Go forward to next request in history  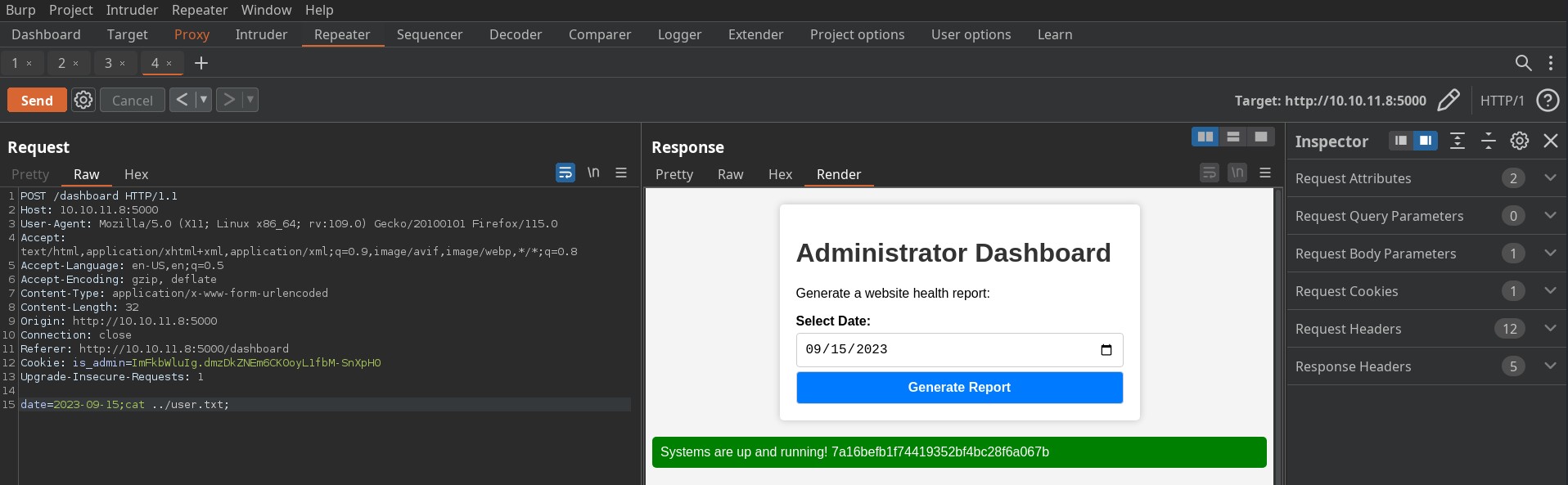(x=228, y=100)
